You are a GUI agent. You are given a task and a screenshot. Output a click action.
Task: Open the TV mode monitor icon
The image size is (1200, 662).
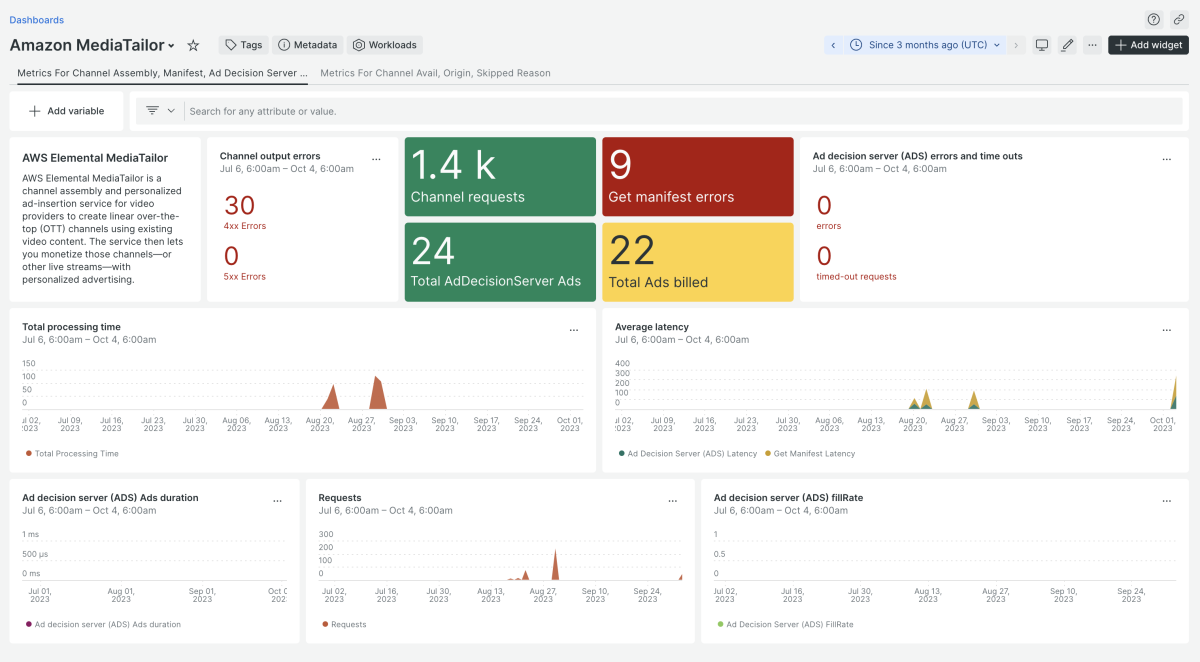tap(1042, 45)
